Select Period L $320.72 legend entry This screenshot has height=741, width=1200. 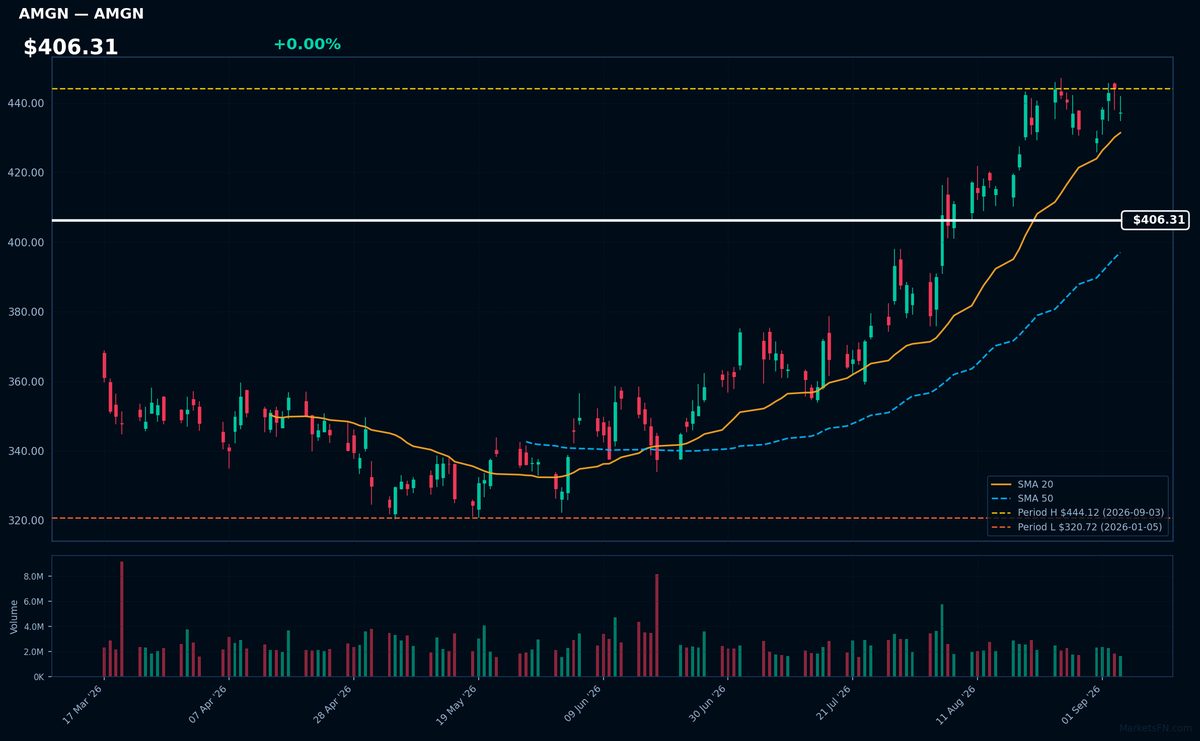(x=1077, y=526)
